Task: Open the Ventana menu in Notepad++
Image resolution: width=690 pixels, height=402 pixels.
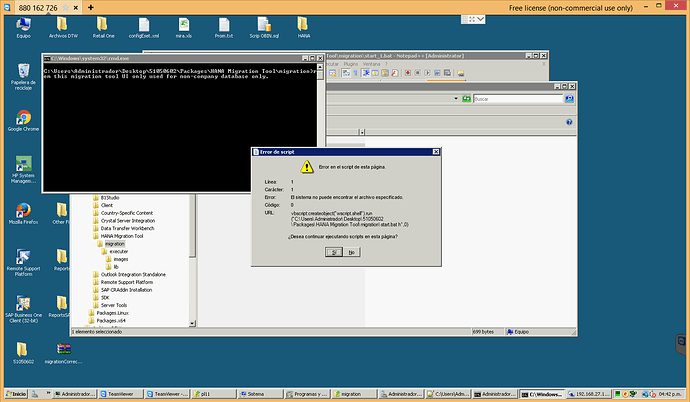Action: click(371, 64)
